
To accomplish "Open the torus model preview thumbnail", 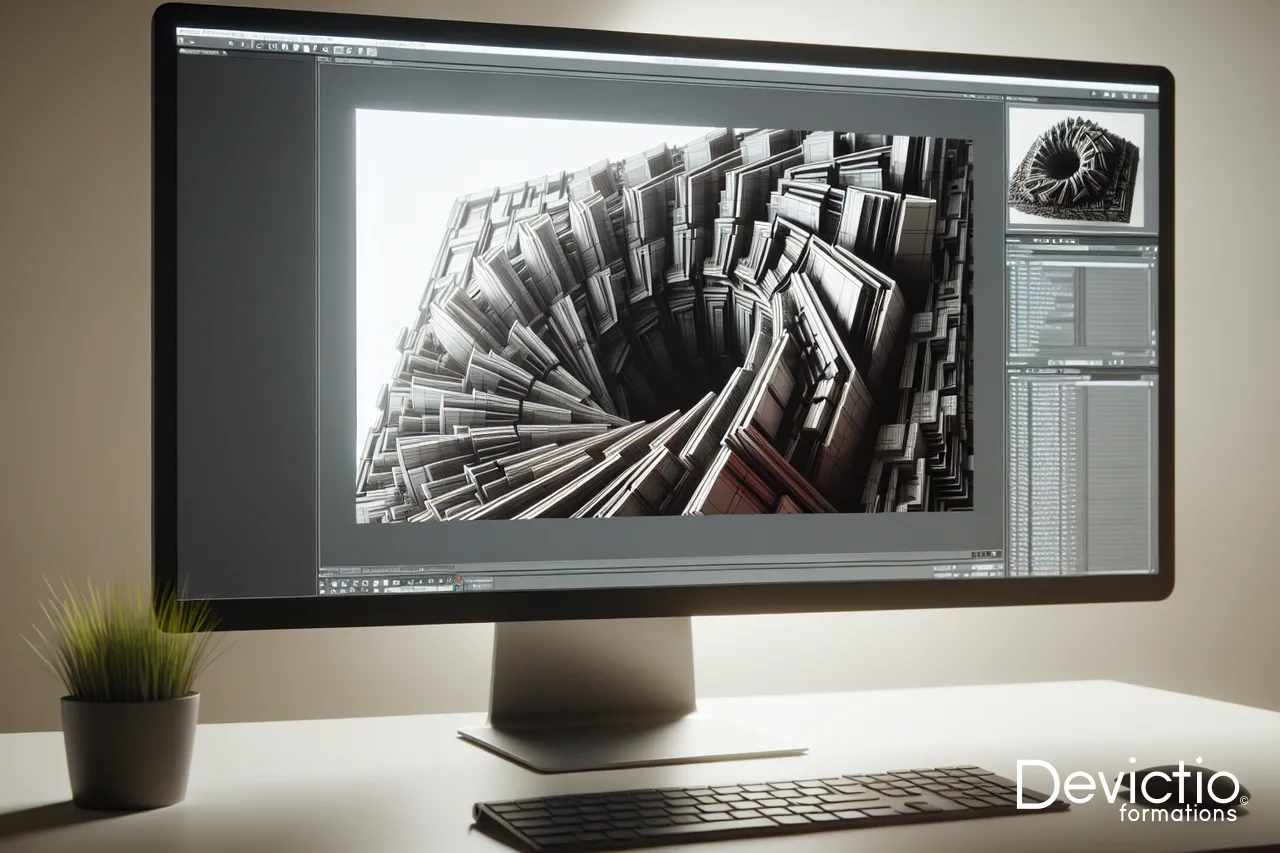I will point(1076,167).
